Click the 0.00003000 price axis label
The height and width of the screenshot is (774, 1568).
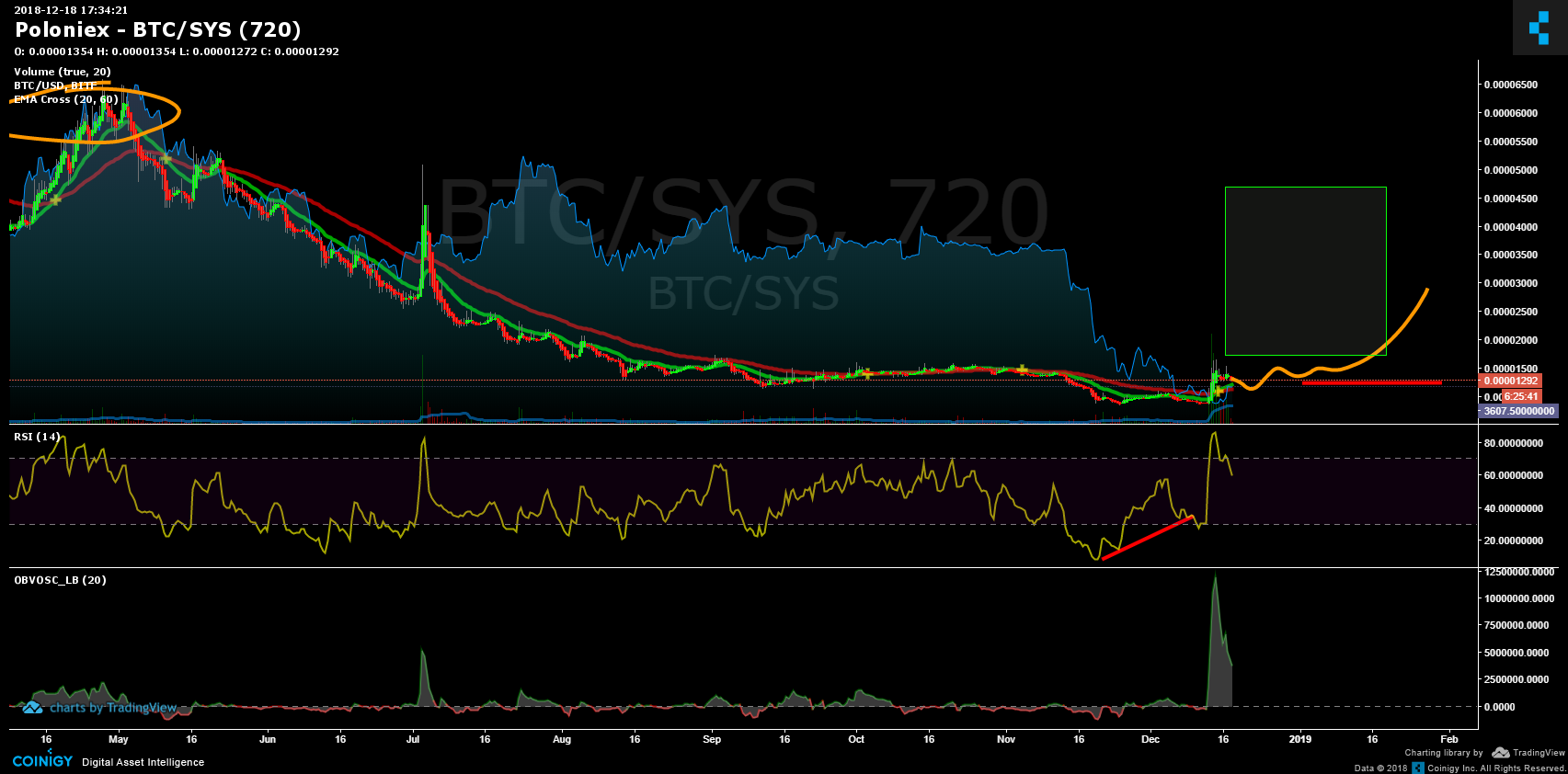point(1511,283)
